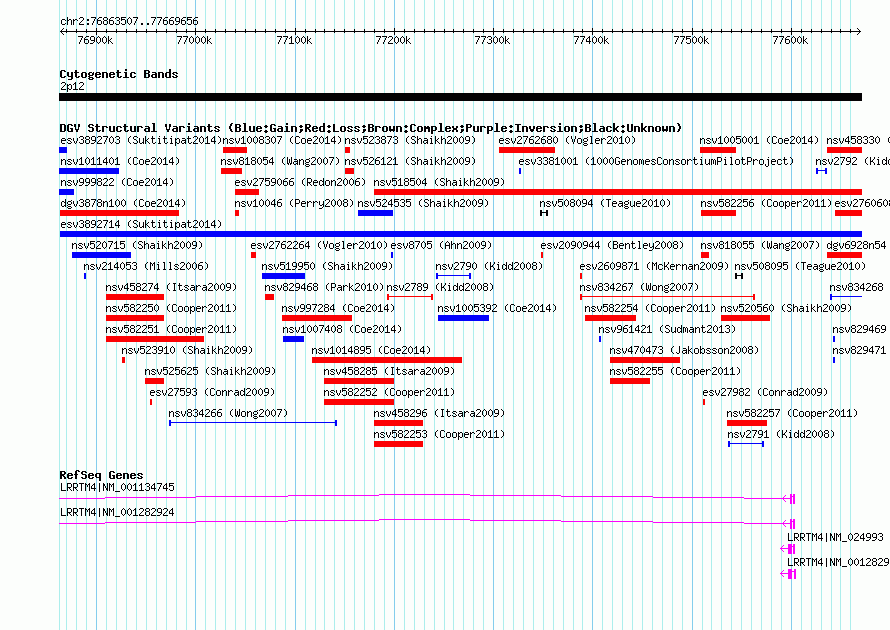
Task: Select nsv2791 (Kidd2008) blue span marker
Action: click(746, 444)
